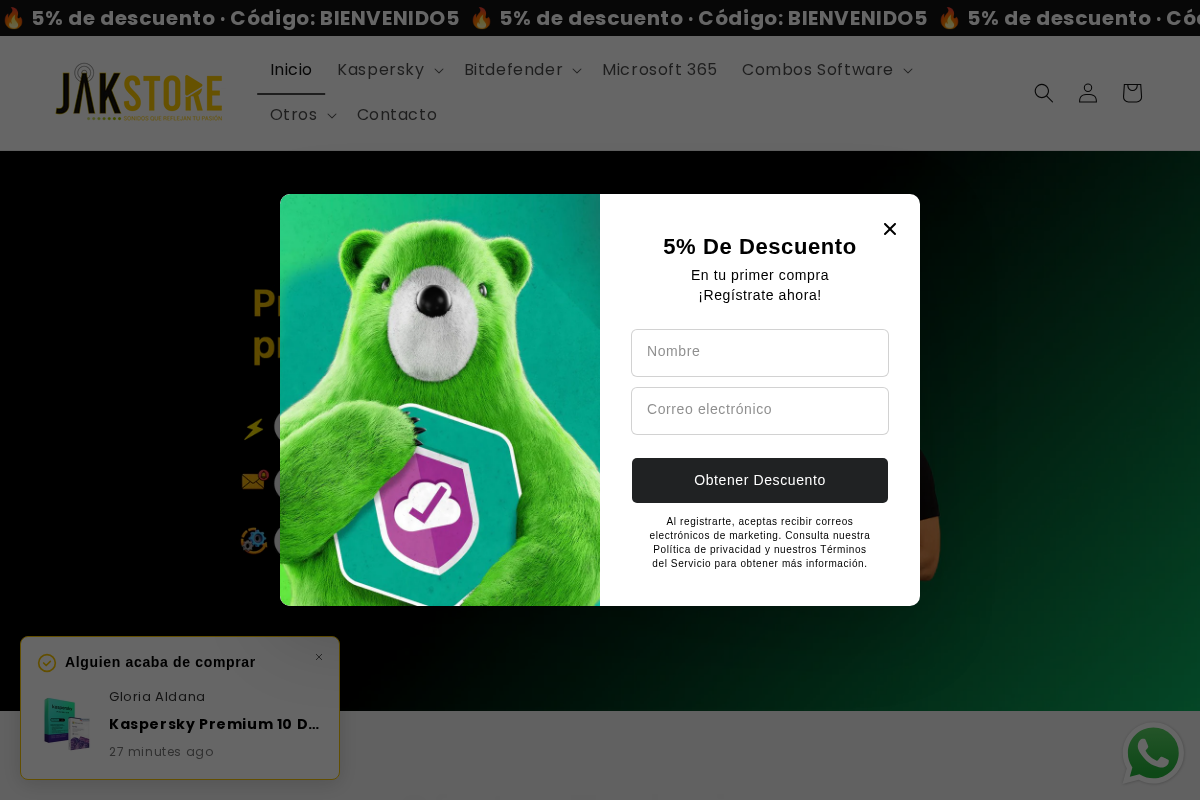Click the green checkmark in notification
Image resolution: width=1200 pixels, height=800 pixels.
47,662
